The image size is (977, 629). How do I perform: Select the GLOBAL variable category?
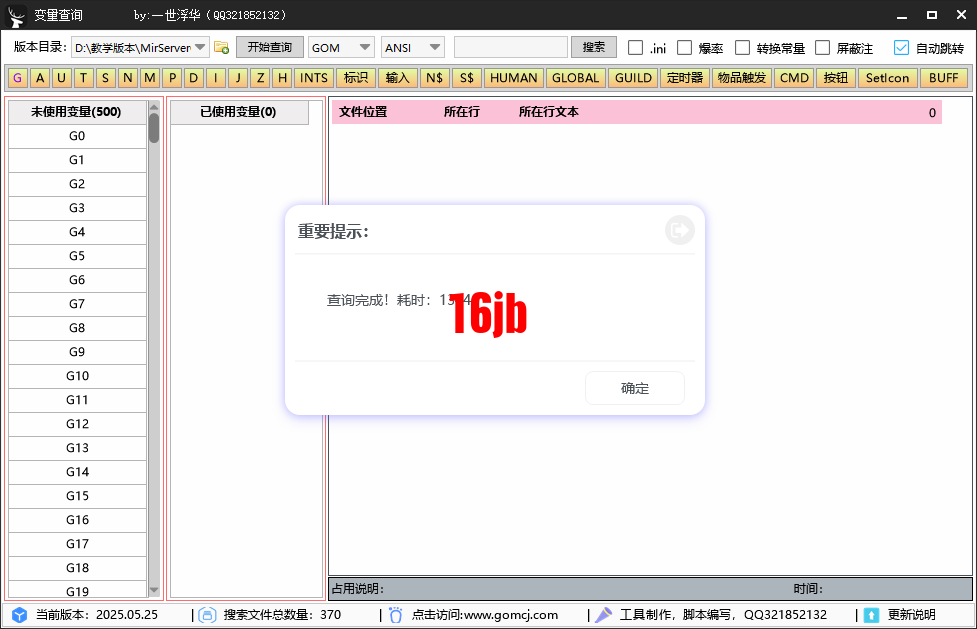click(575, 77)
